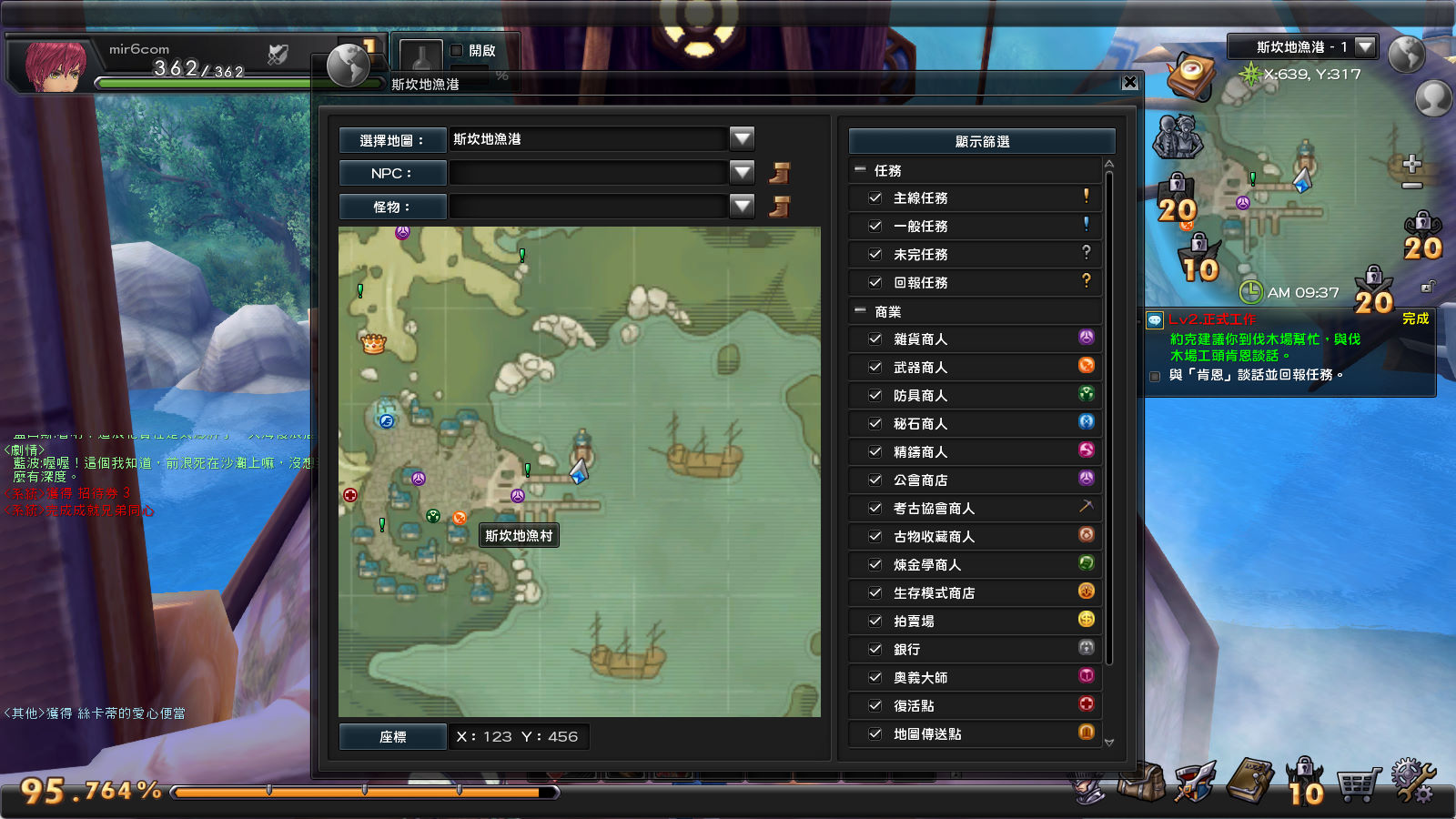Open the shopping cart icon in bottom bar
Screen dimensions: 1456x819
1358,783
